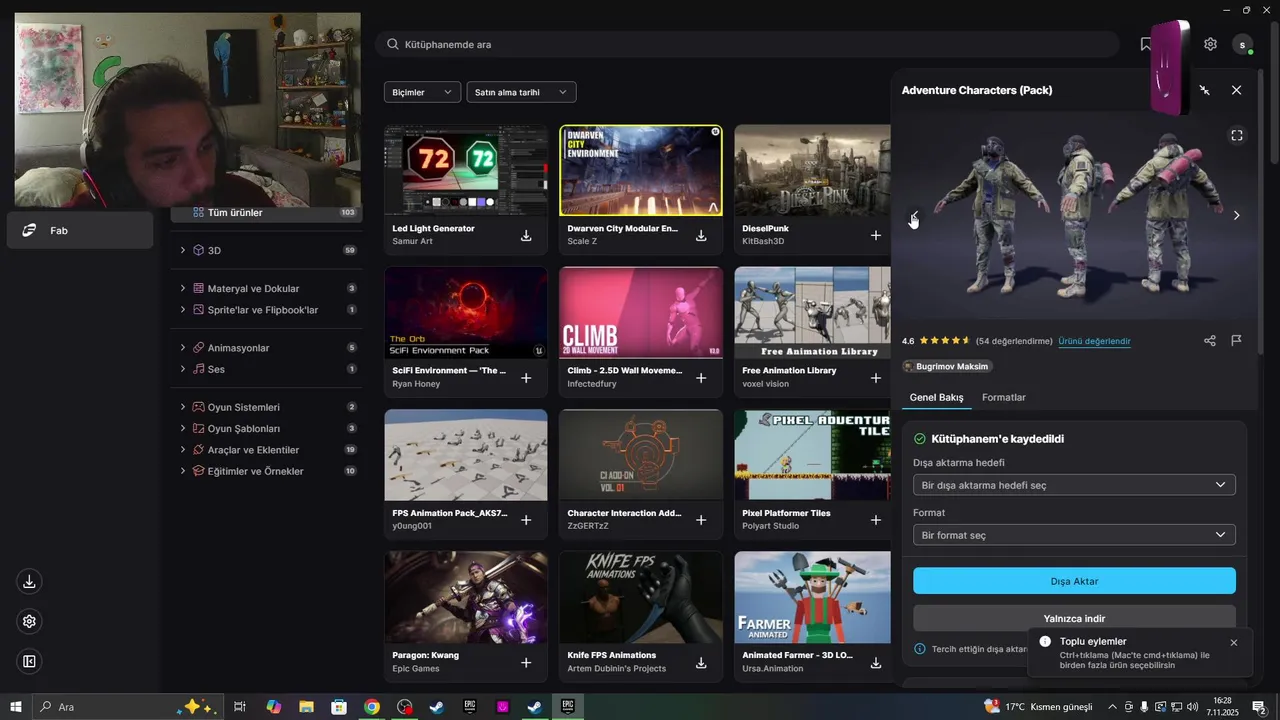Open Google Chrome from the taskbar
The height and width of the screenshot is (720, 1280).
[372, 706]
